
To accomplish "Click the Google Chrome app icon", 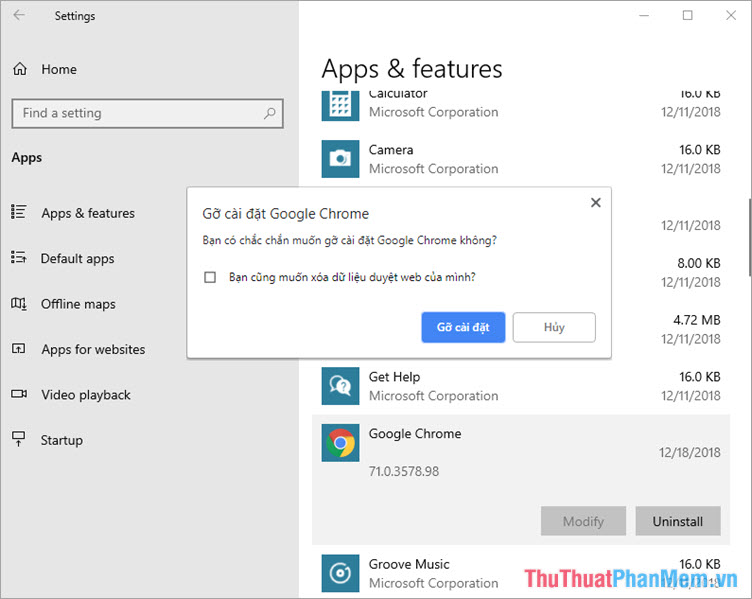I will tap(340, 443).
